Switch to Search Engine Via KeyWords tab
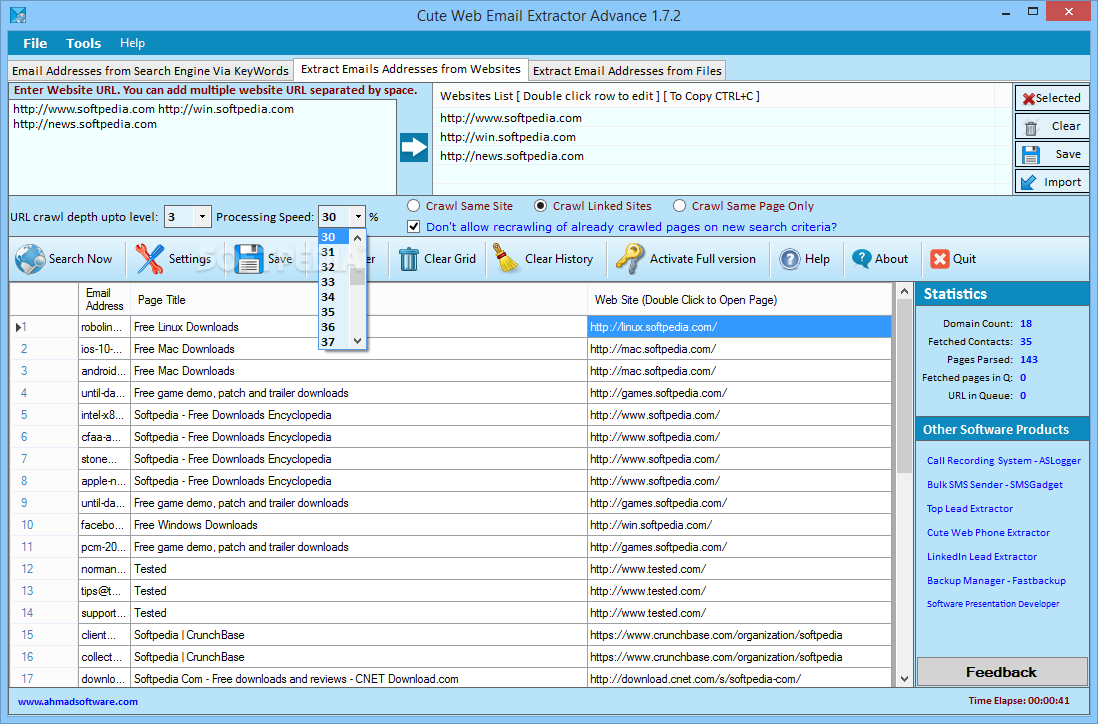Screen dimensions: 1098x724 151,71
